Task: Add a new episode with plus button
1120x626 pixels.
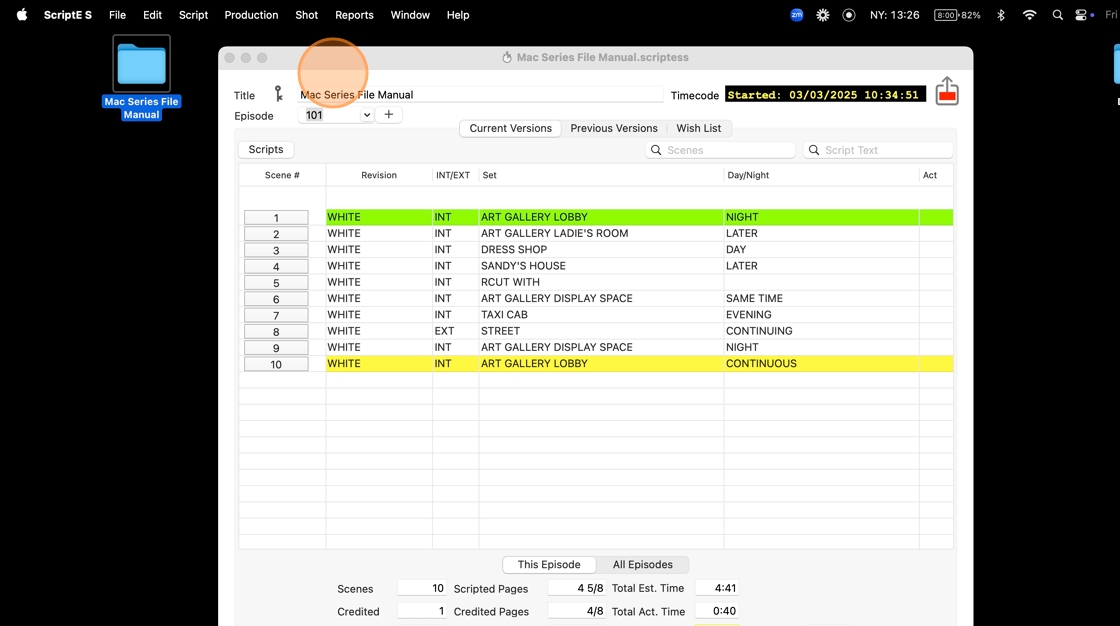Action: [x=389, y=114]
